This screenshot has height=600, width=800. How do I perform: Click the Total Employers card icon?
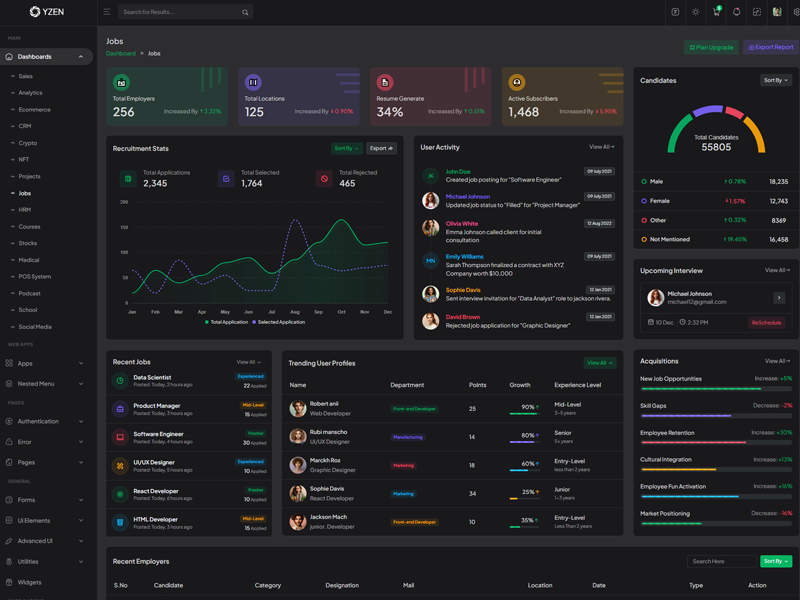point(121,82)
